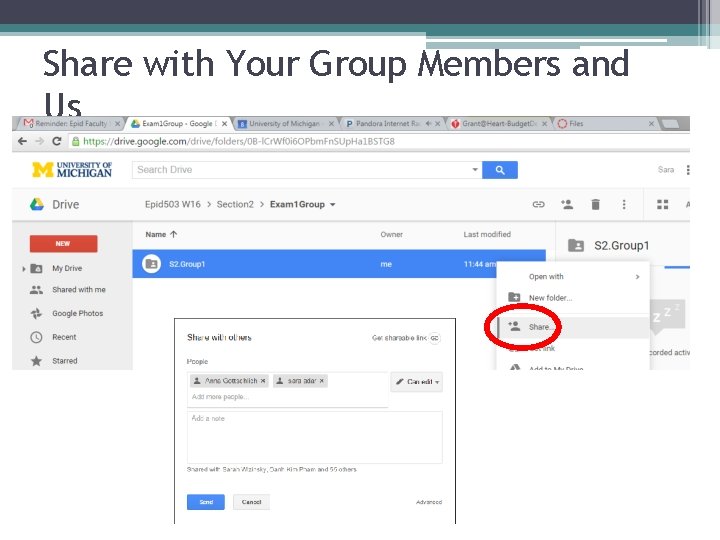This screenshot has width=720, height=540.
Task: Close the Pandora Internet Radio tab
Action: click(437, 124)
